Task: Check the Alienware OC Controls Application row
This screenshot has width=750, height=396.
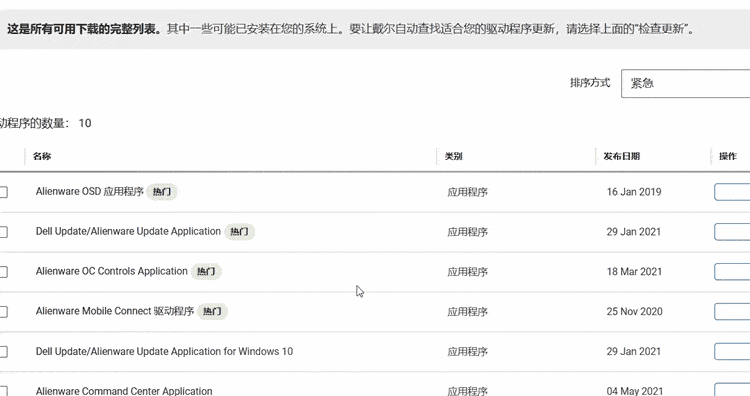Action: (x=3, y=272)
